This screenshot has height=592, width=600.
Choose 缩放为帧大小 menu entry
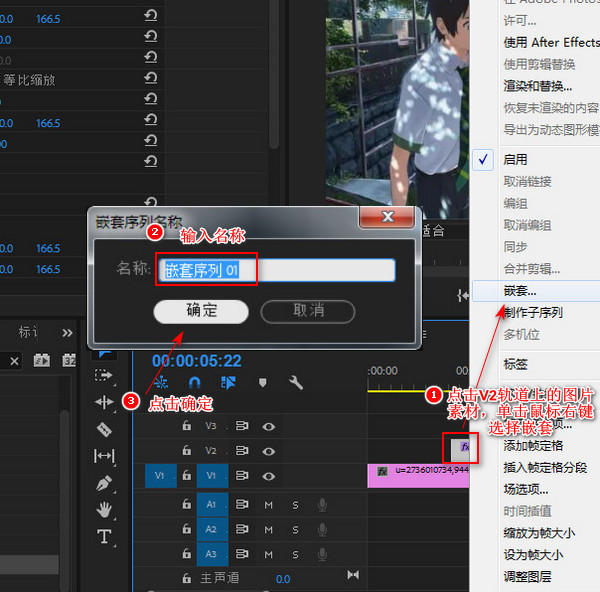[x=539, y=533]
